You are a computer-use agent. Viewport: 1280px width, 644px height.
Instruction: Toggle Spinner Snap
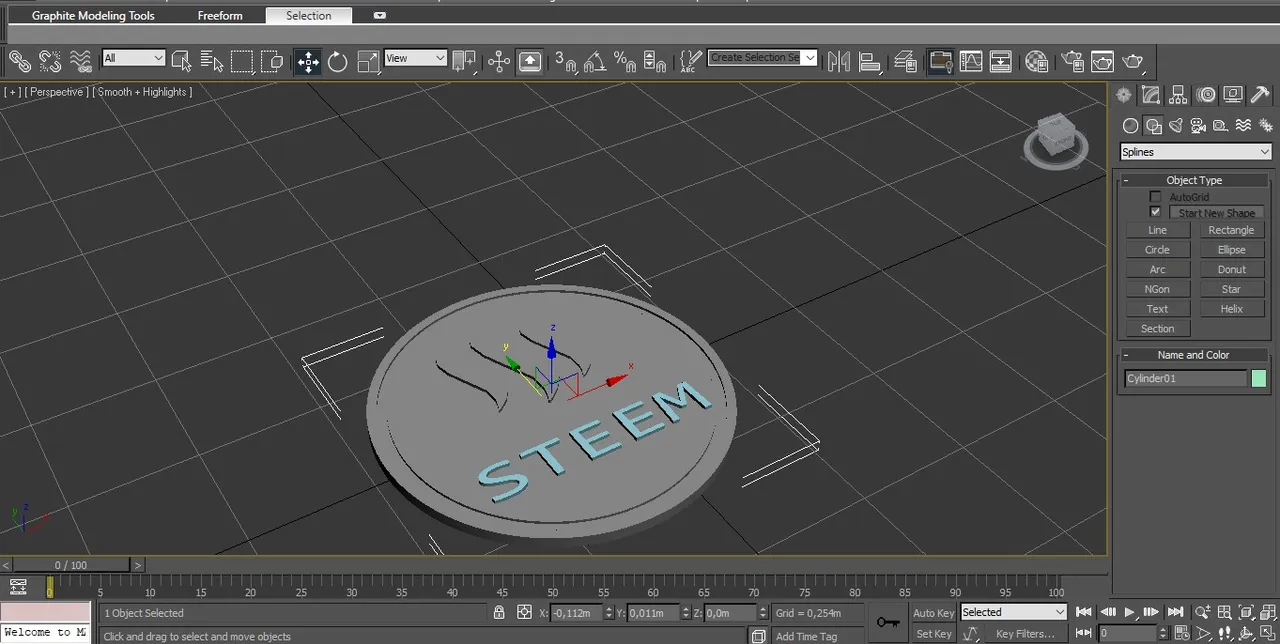(x=656, y=62)
